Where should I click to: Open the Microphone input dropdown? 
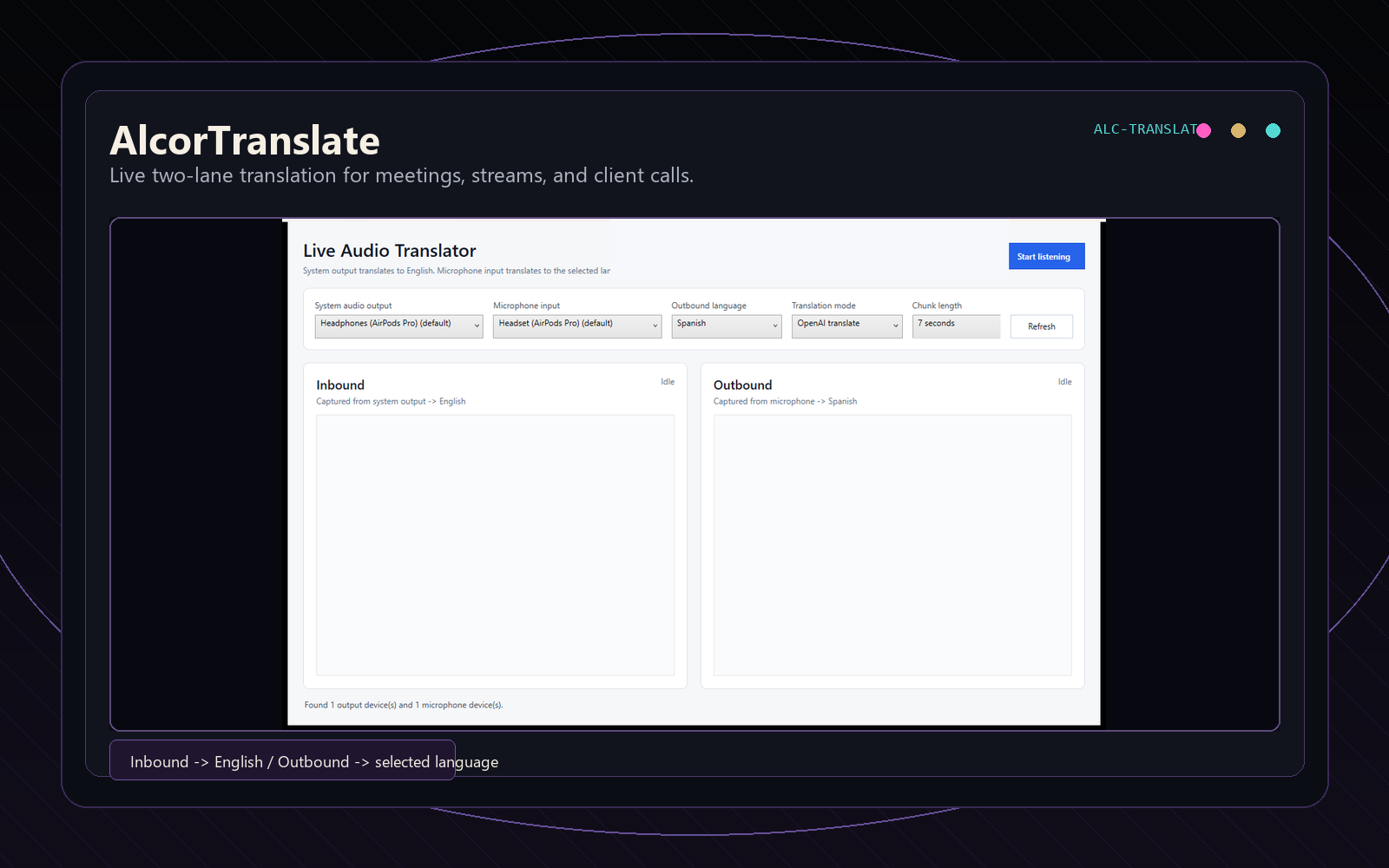(576, 325)
